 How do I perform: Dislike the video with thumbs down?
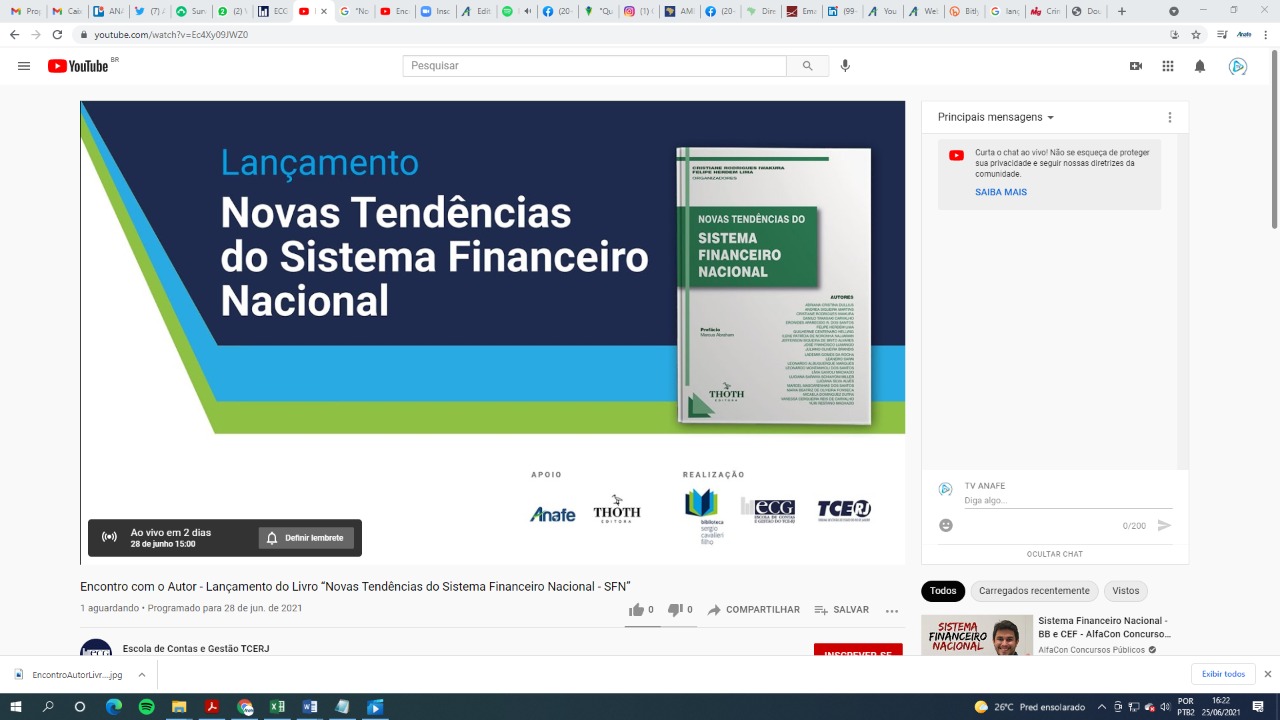[676, 610]
